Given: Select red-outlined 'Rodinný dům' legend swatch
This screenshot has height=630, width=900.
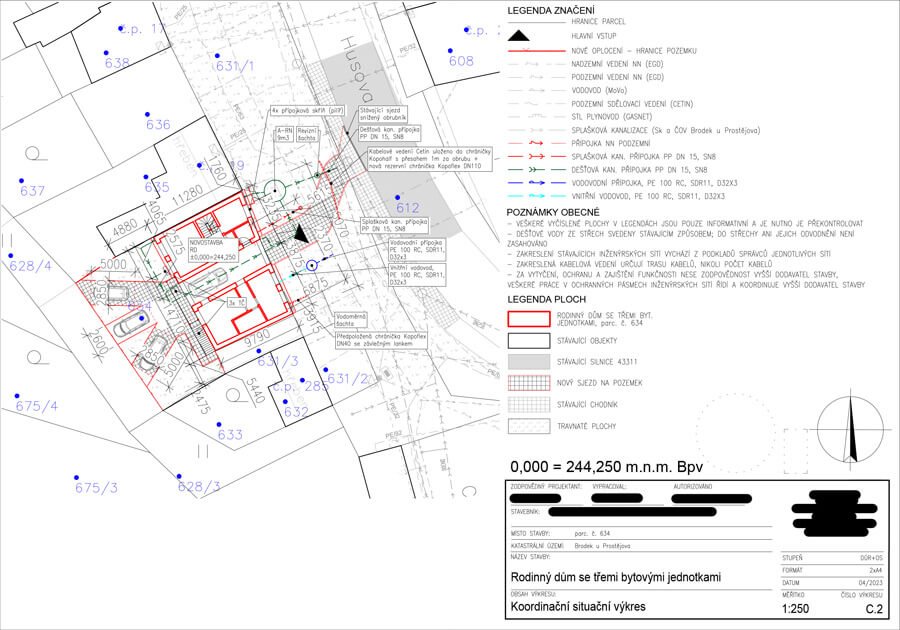Looking at the screenshot, I should (x=529, y=319).
